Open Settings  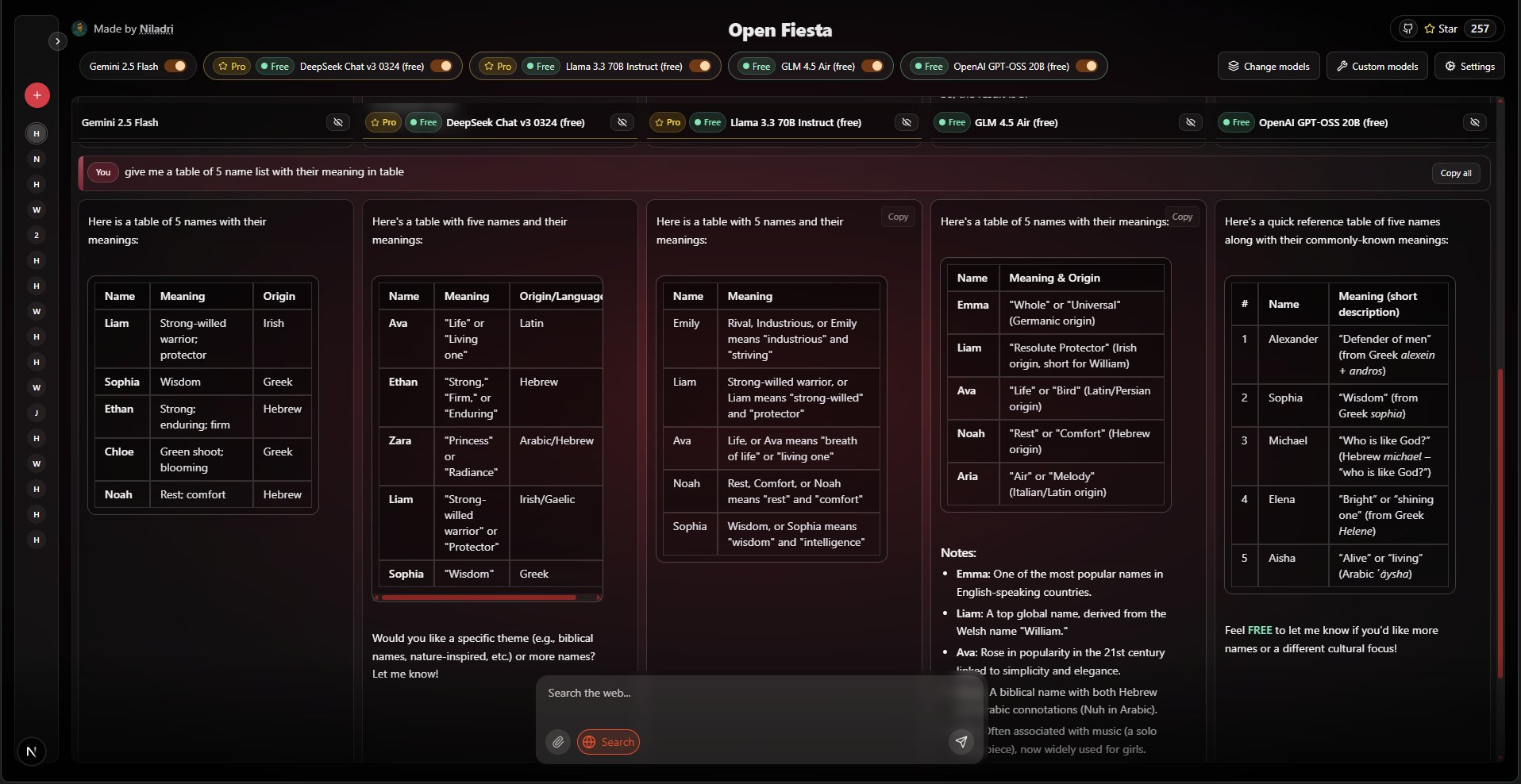[x=1469, y=66]
